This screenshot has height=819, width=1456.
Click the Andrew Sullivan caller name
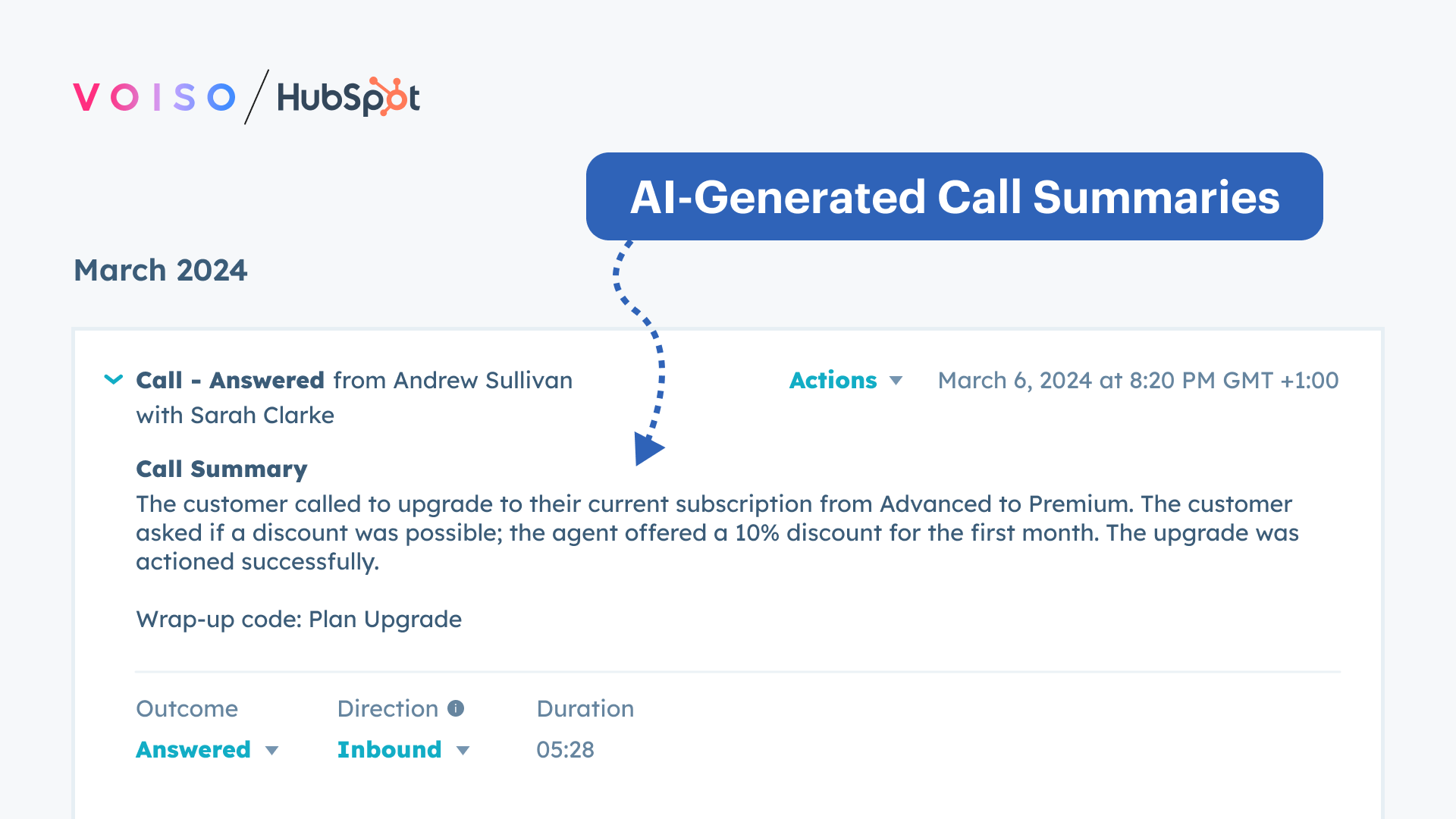[x=483, y=380]
